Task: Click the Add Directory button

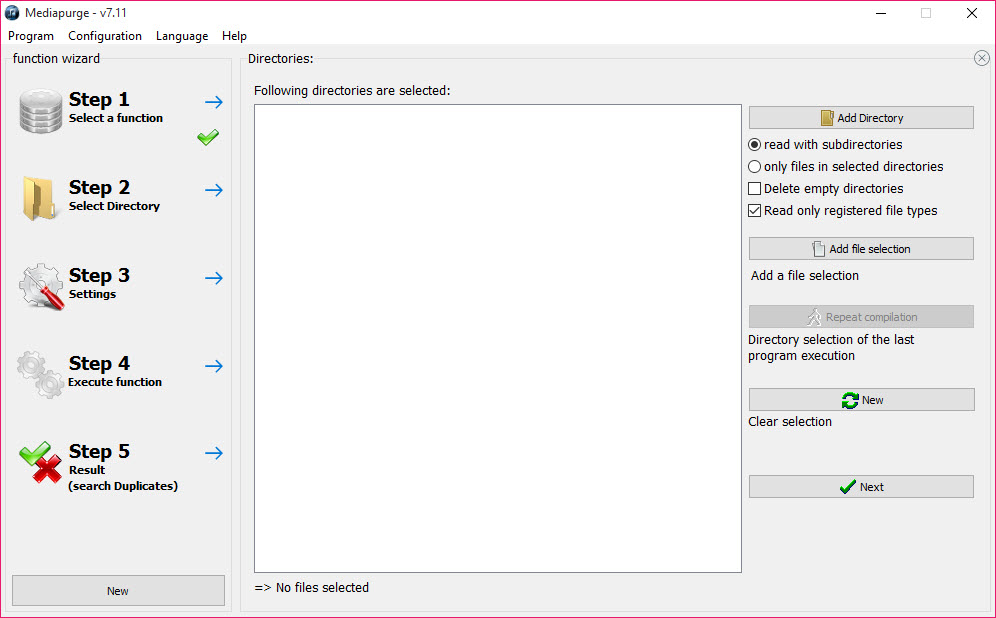Action: click(x=861, y=118)
